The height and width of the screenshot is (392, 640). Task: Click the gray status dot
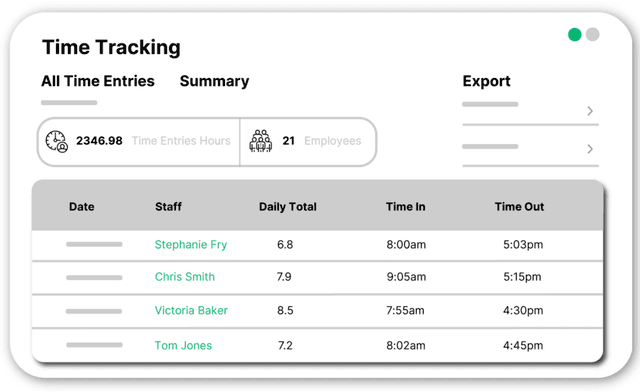[x=592, y=35]
